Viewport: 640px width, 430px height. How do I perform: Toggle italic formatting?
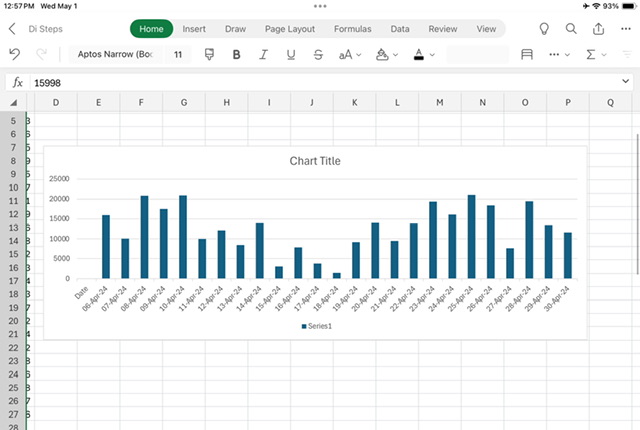click(264, 54)
